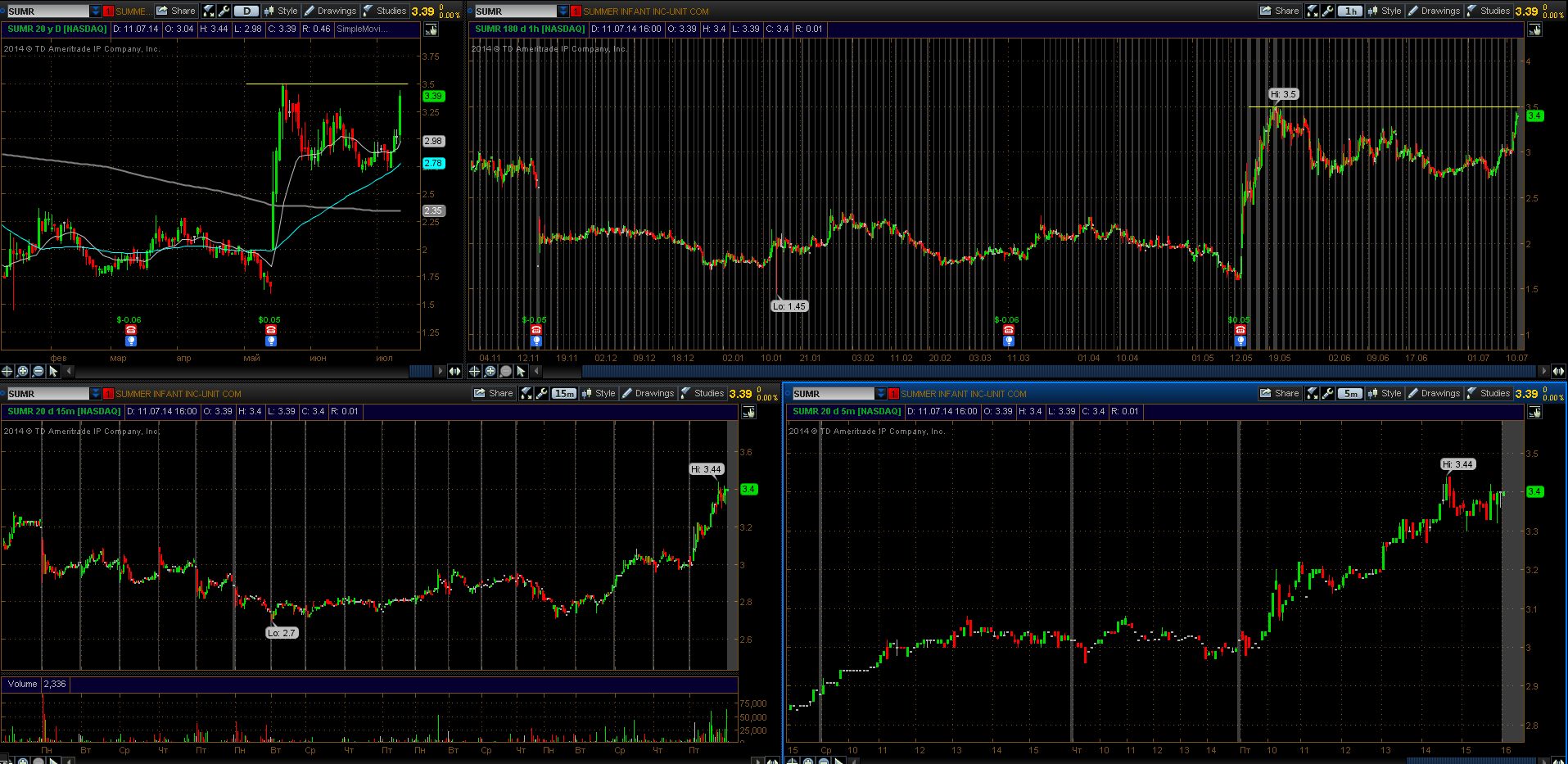1568x764 pixels.
Task: Click the scroll-right arrow under 1h chart
Action: 1544,371
